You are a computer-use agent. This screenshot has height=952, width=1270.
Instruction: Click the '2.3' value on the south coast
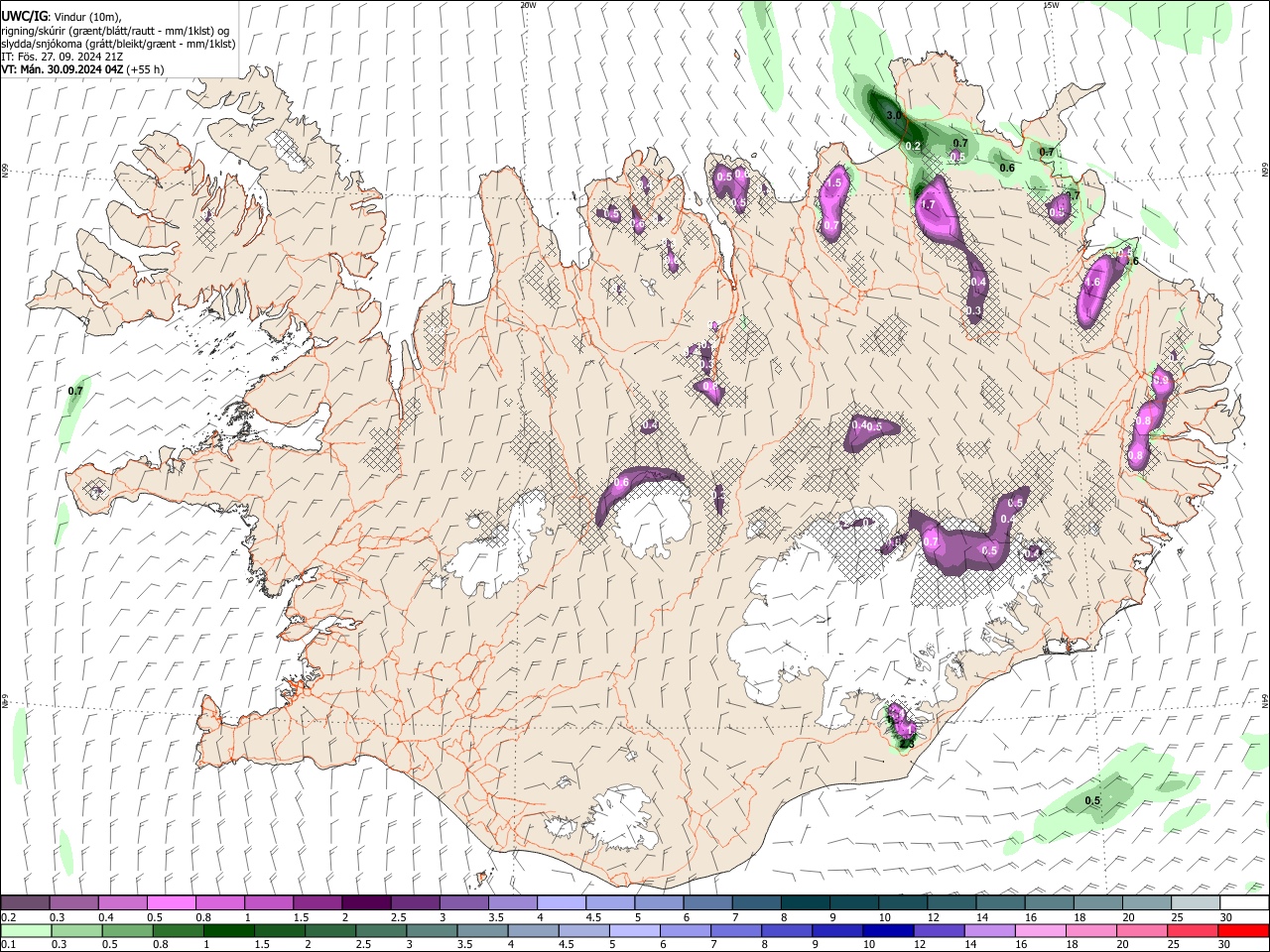coord(906,743)
